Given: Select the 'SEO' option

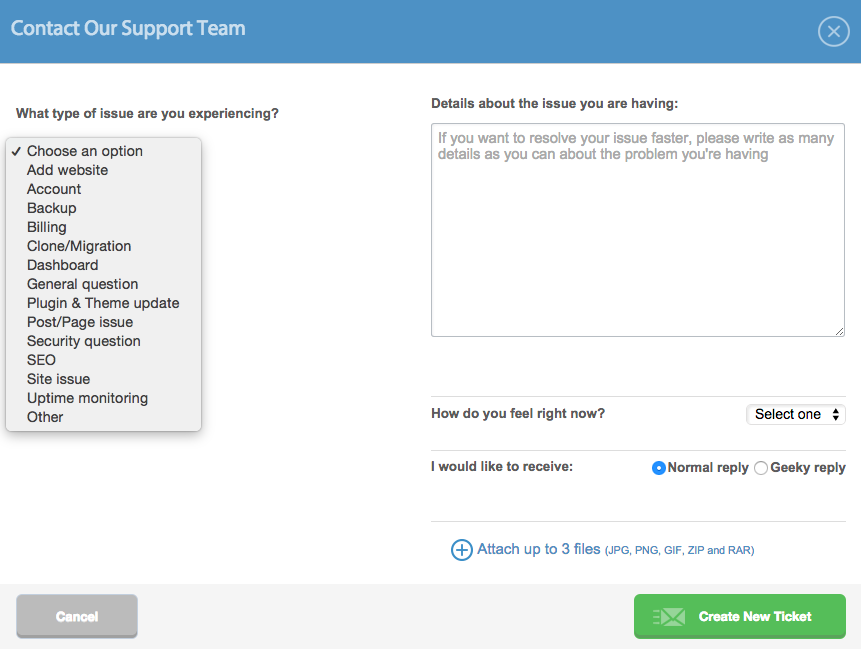Looking at the screenshot, I should (x=41, y=360).
